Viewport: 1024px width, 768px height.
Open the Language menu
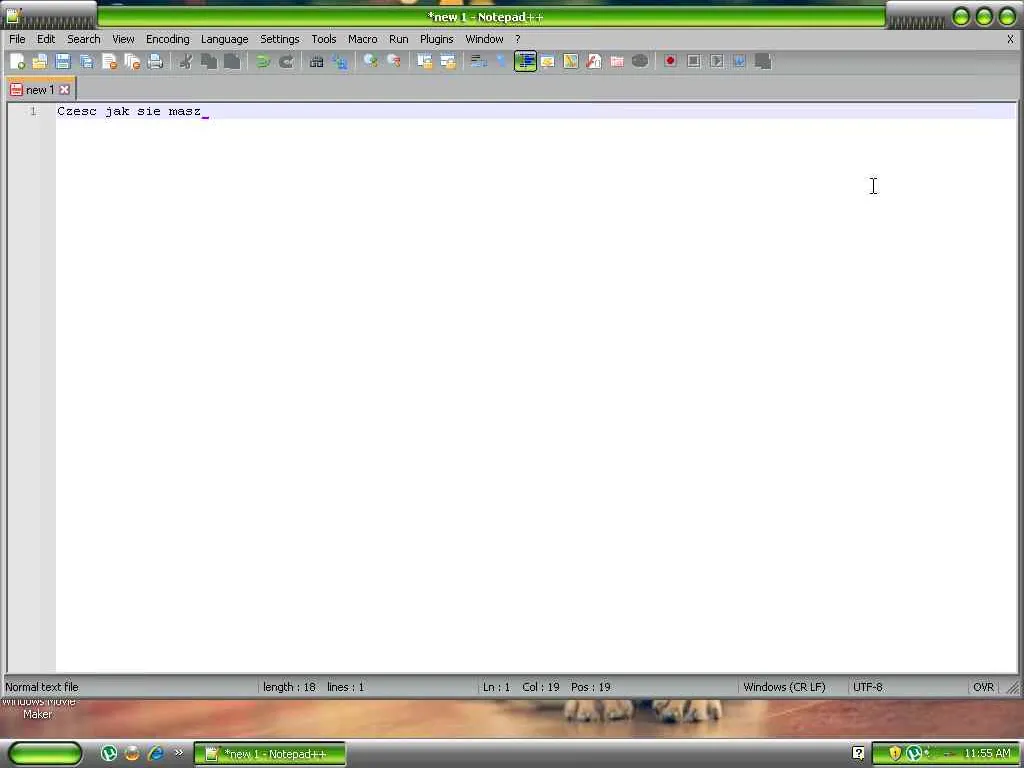[224, 39]
